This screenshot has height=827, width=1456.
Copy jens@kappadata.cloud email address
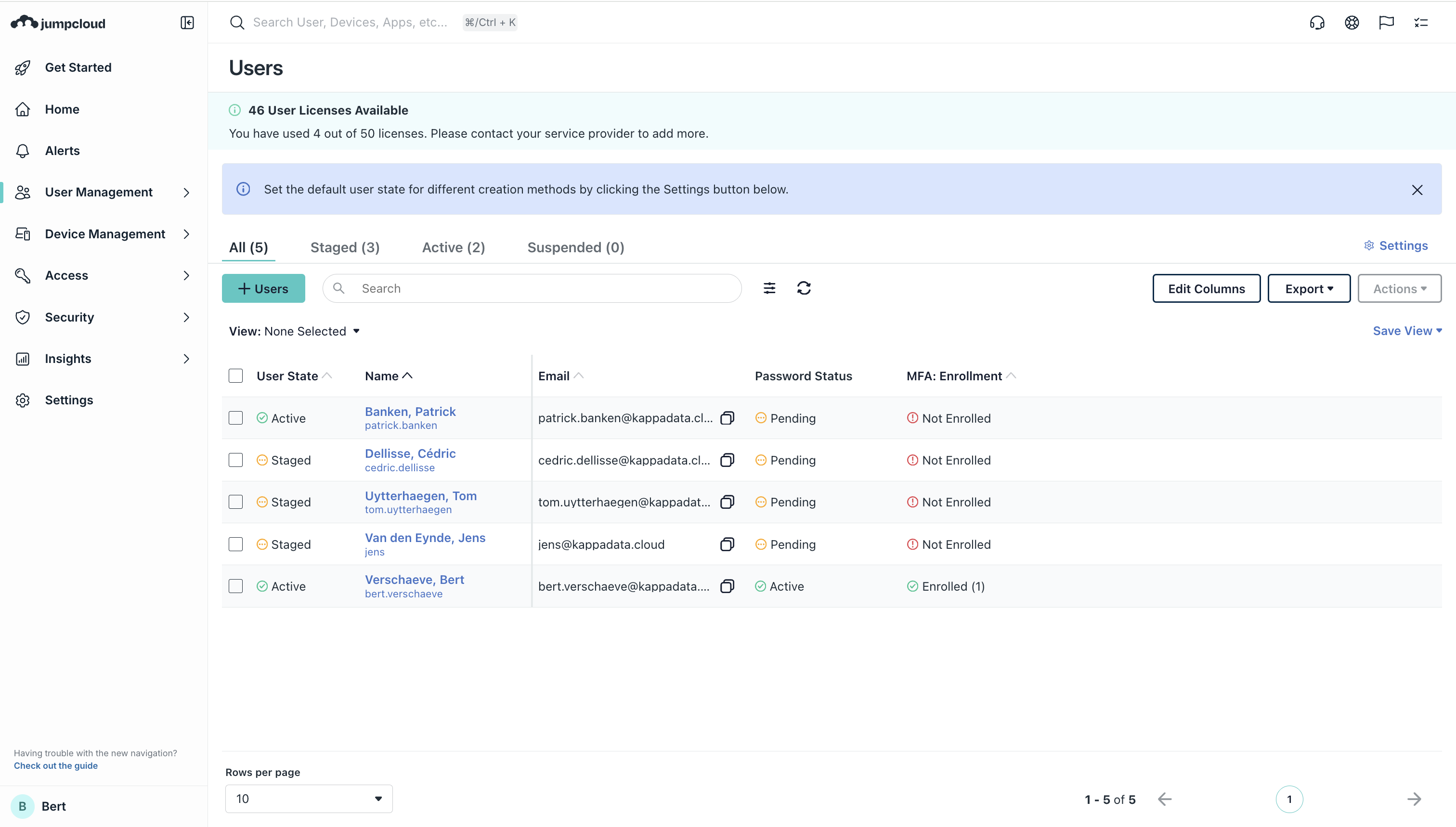click(x=727, y=544)
